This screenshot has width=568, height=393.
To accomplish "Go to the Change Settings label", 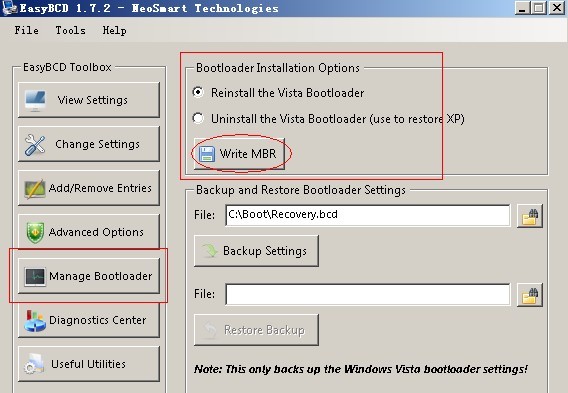I will tap(97, 144).
